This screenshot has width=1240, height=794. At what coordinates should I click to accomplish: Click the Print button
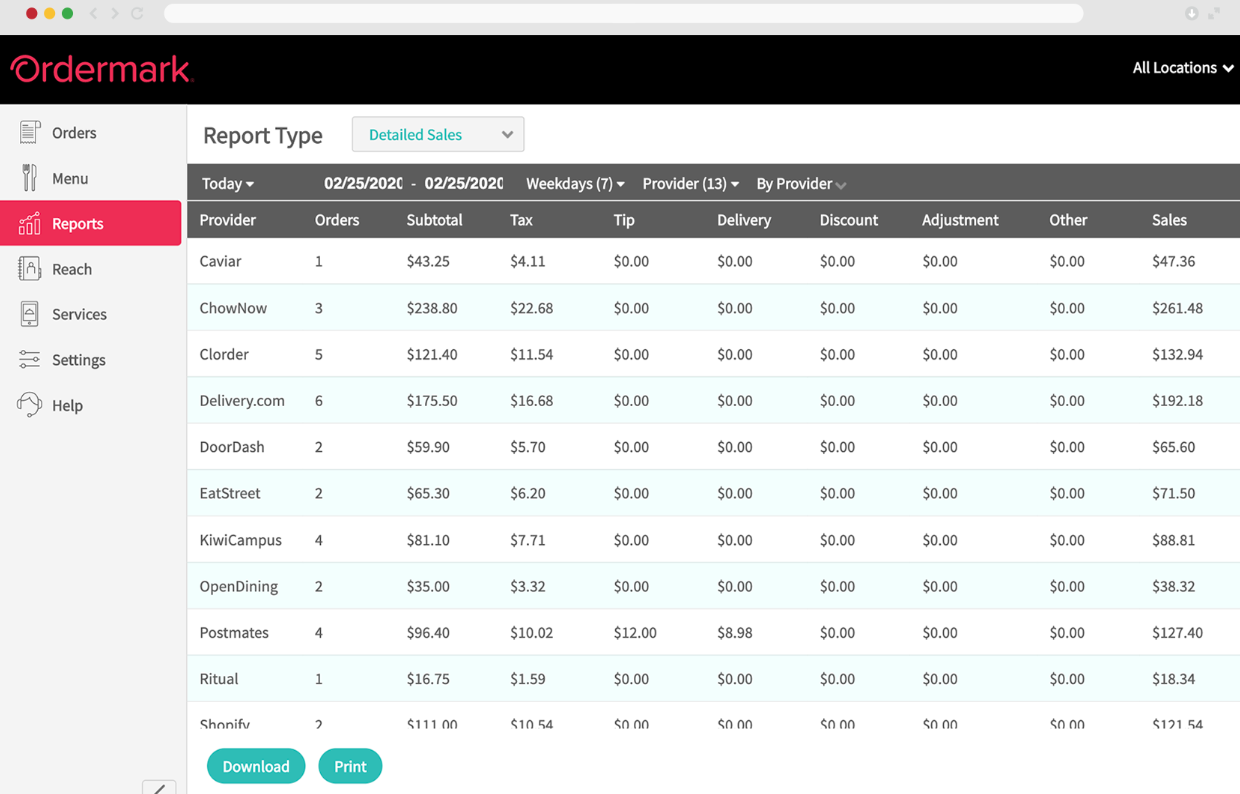350,766
